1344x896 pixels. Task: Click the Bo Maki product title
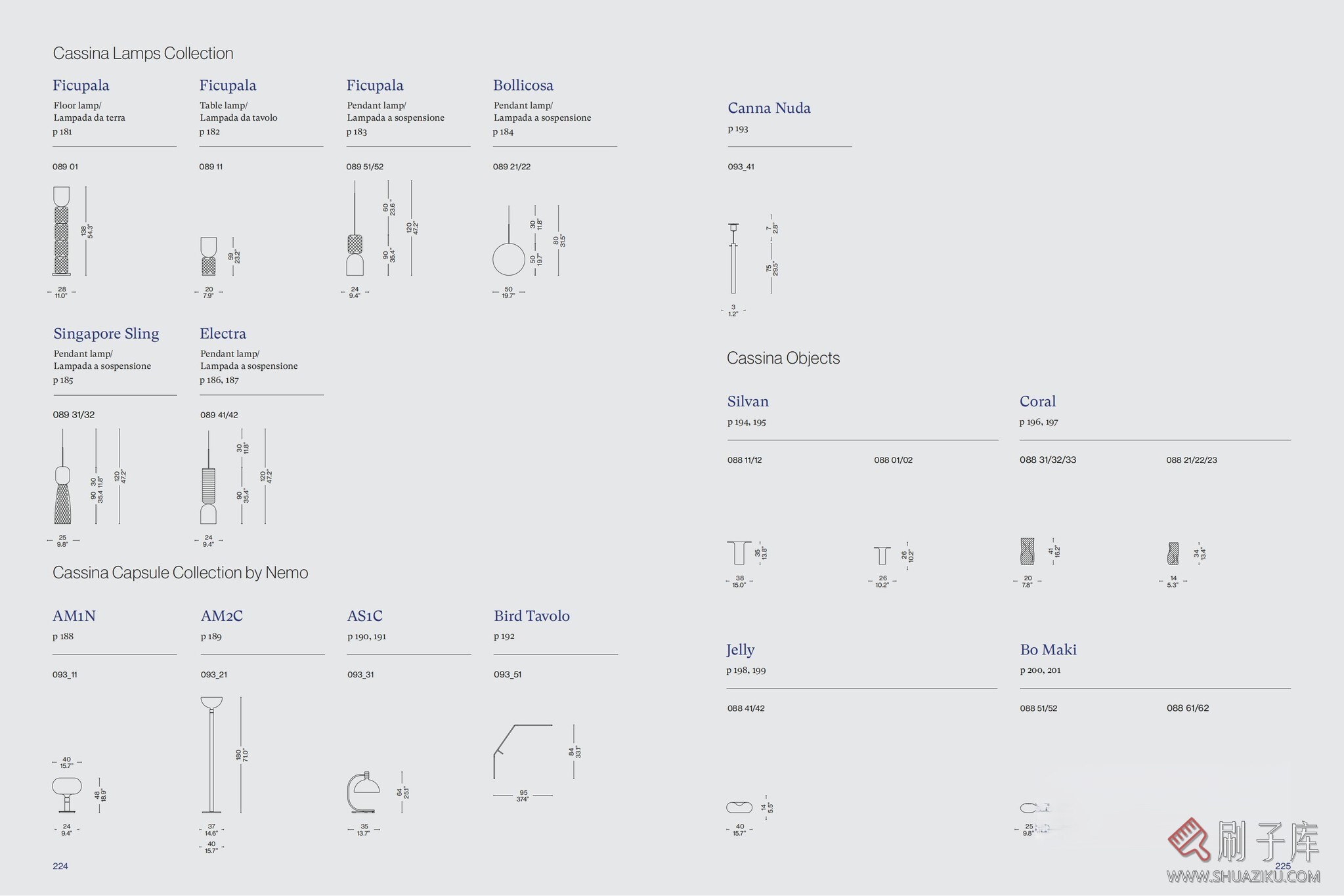point(1048,649)
